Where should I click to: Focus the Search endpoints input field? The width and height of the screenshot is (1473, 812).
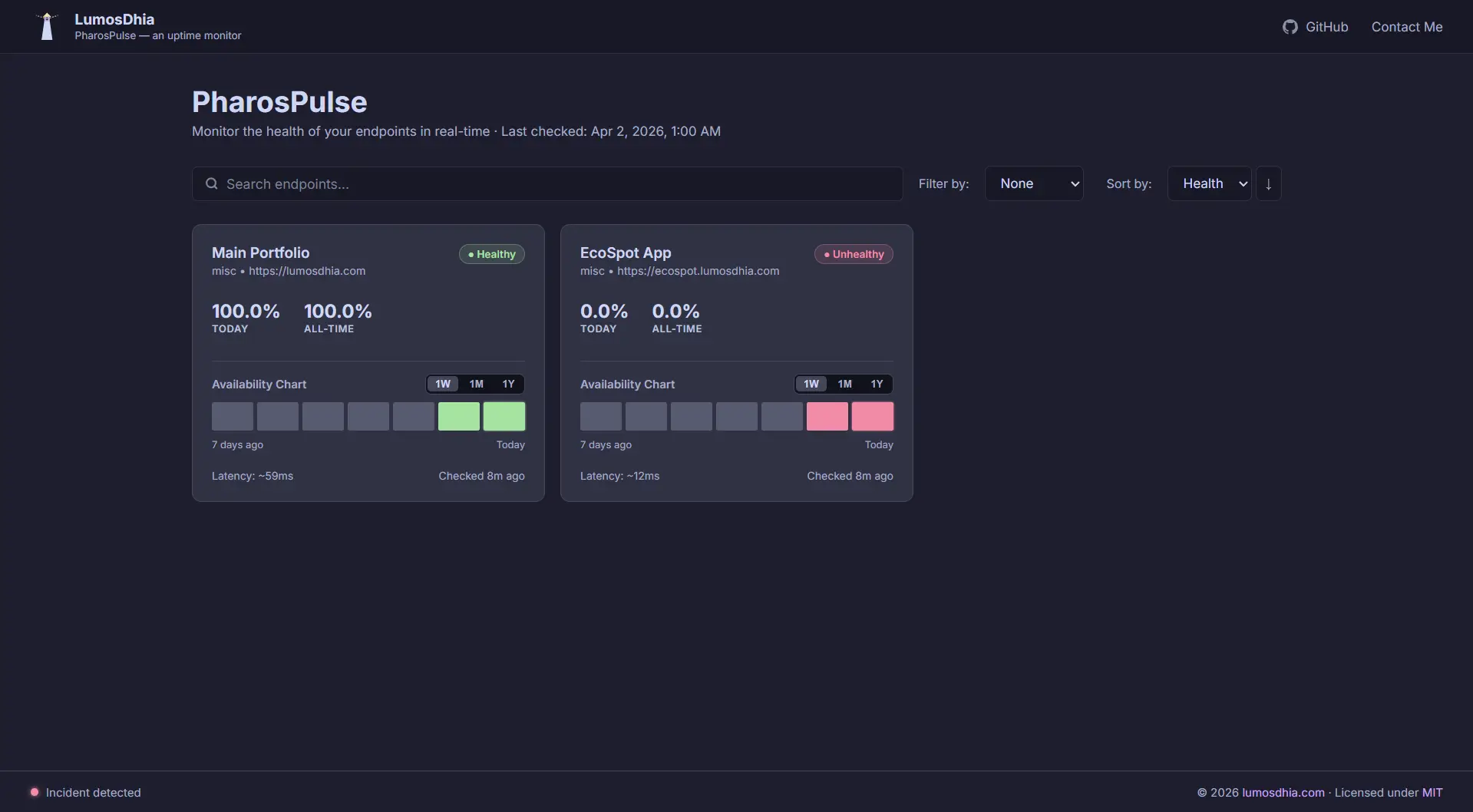pos(560,184)
